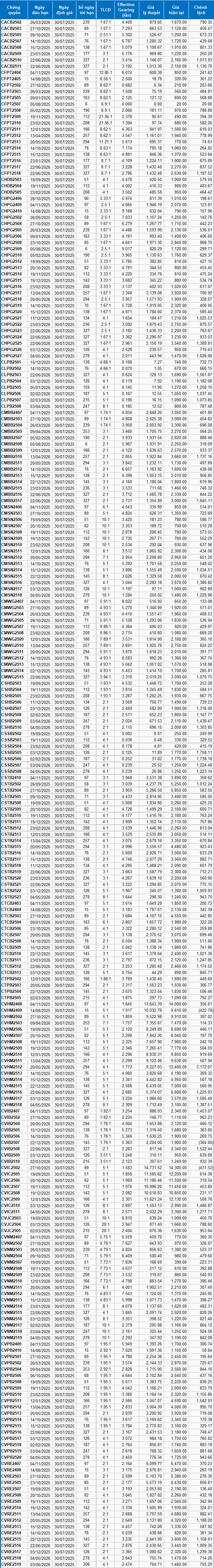214x1568 pixels.
Task: Select warrant code CVIB2407
Action: 11,1110
